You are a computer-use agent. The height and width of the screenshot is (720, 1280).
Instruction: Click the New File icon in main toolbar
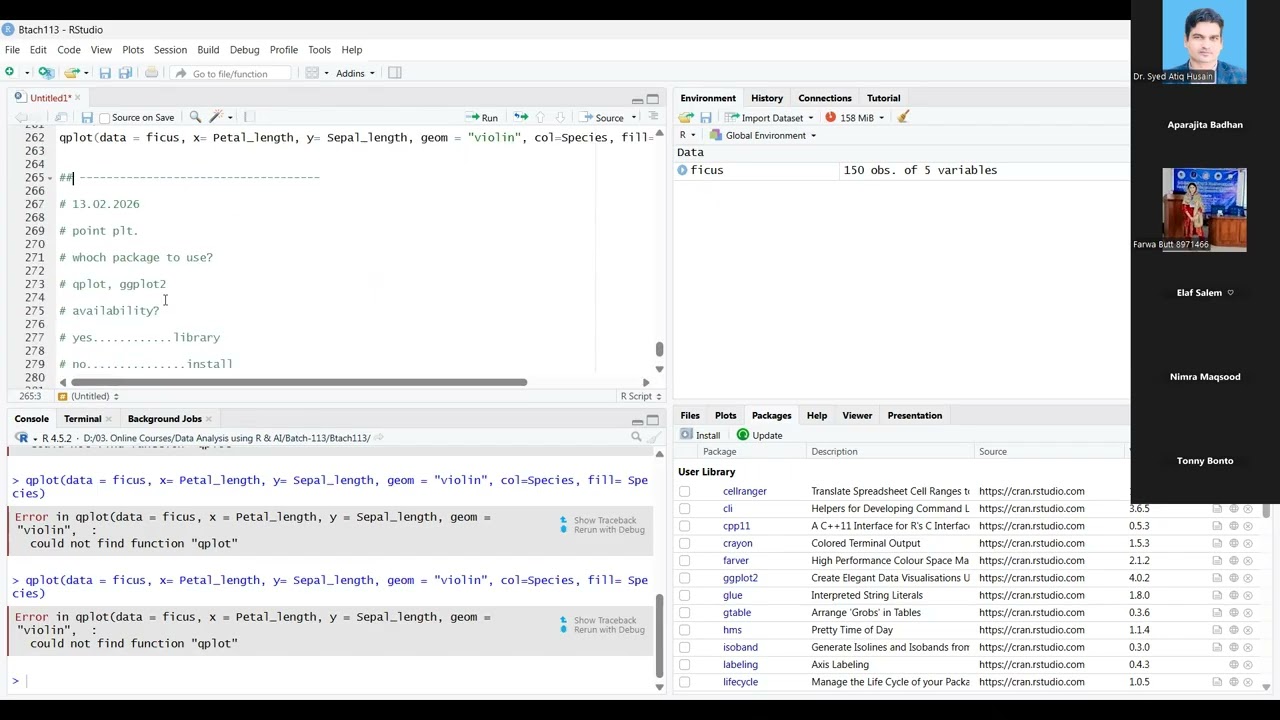(x=10, y=73)
